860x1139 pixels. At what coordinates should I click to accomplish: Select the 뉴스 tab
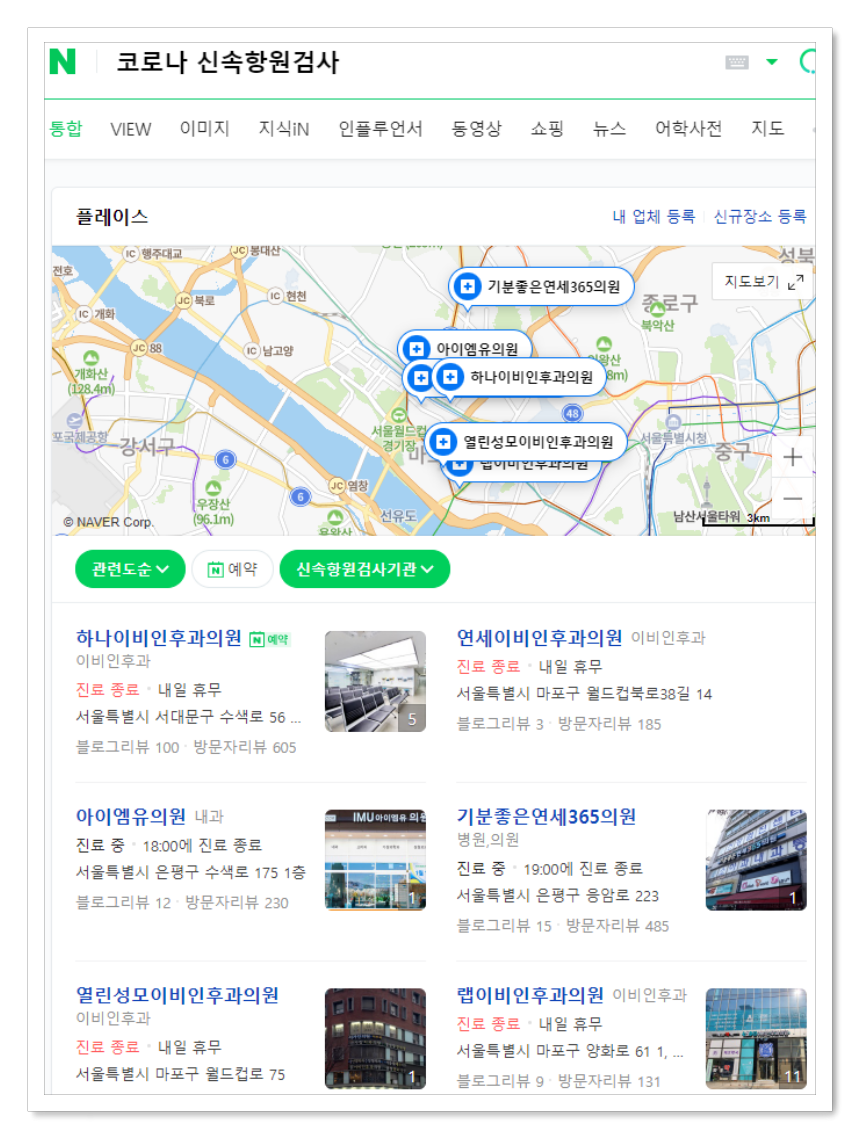(609, 129)
